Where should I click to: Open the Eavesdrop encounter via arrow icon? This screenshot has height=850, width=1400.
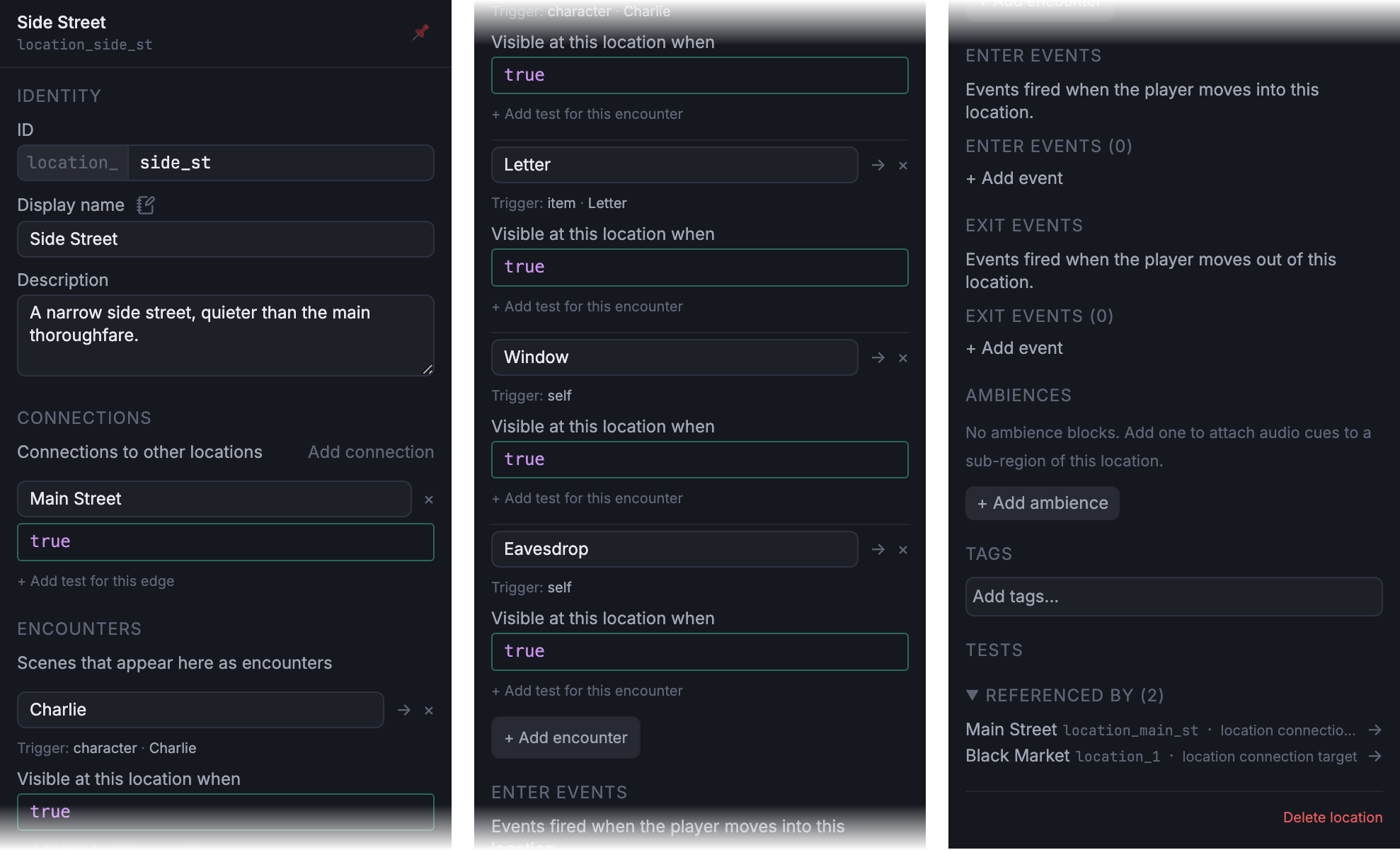878,549
